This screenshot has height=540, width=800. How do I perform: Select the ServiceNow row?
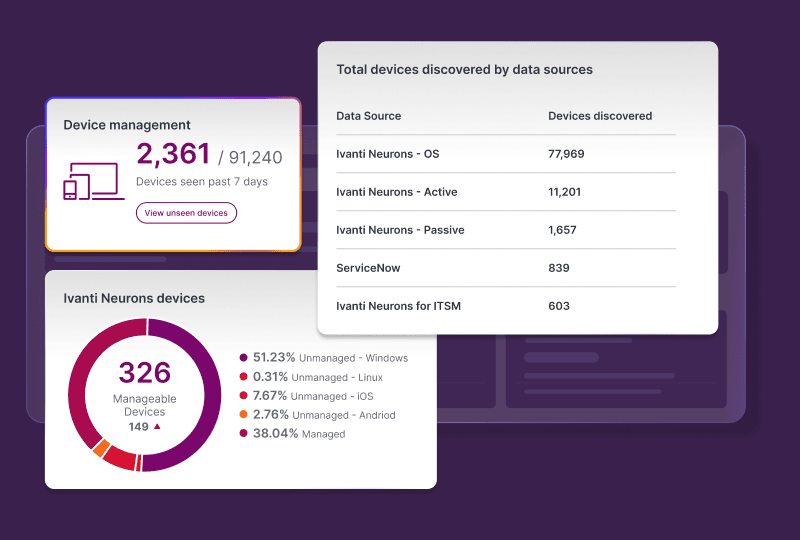pos(506,268)
